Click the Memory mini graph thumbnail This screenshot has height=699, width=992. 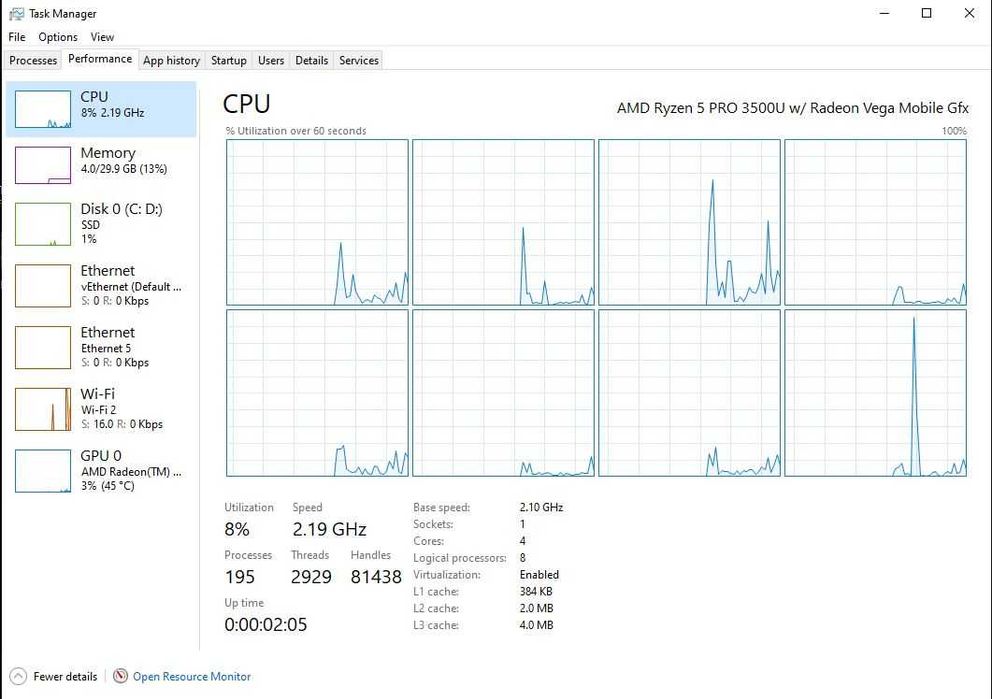point(42,165)
